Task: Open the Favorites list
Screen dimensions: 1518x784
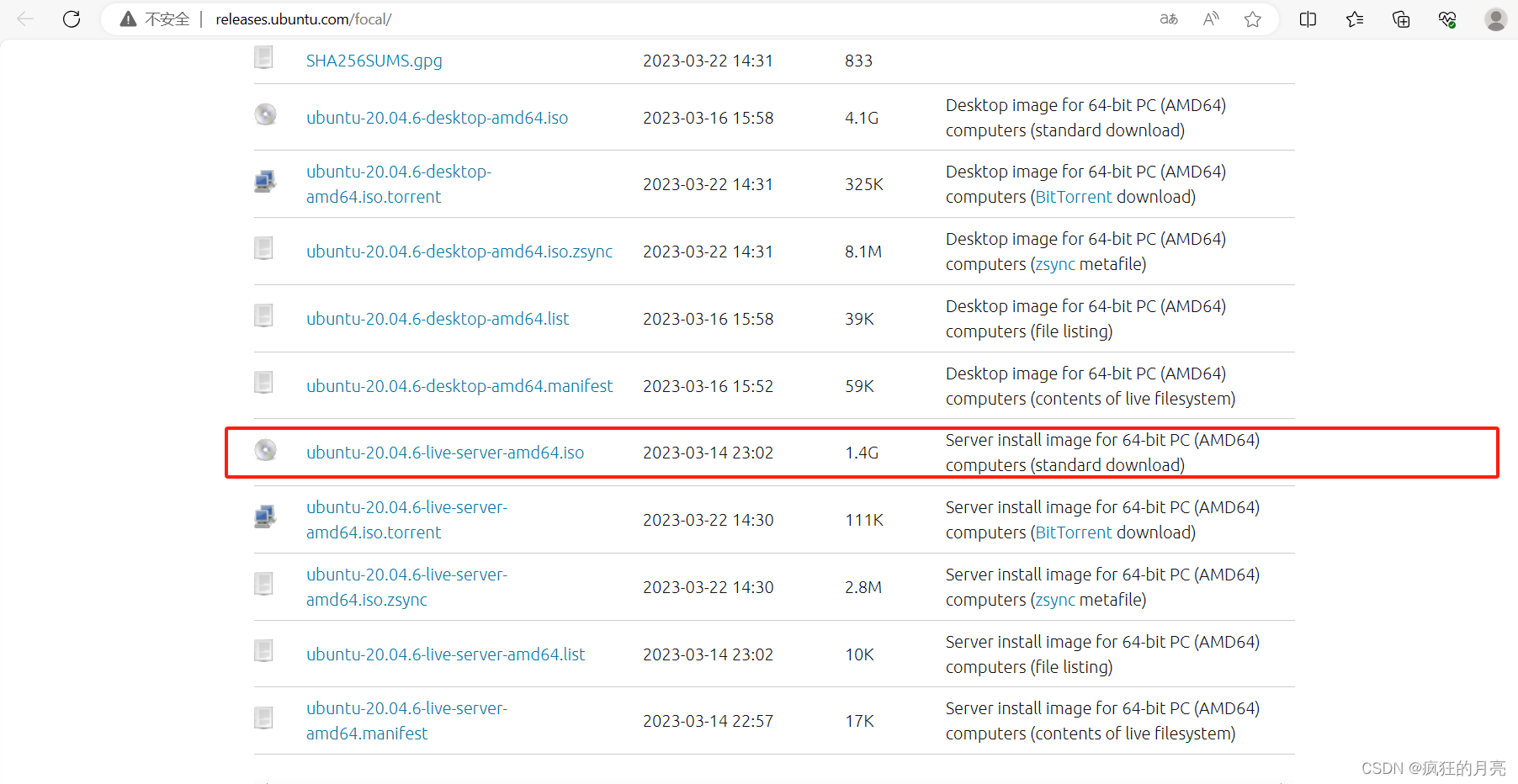Action: [x=1354, y=19]
